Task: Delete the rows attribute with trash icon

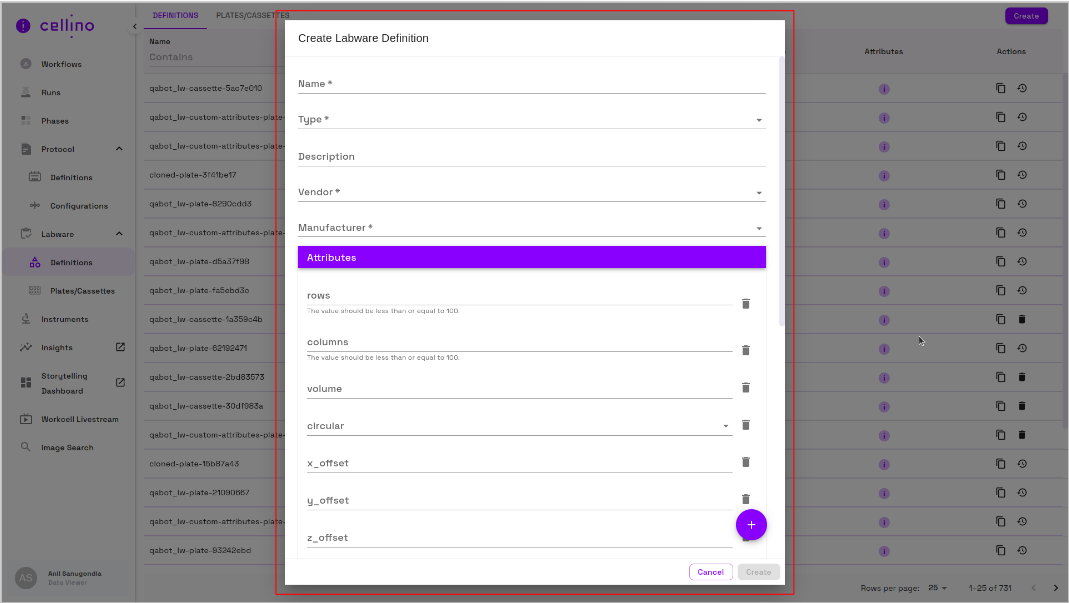Action: click(x=745, y=303)
